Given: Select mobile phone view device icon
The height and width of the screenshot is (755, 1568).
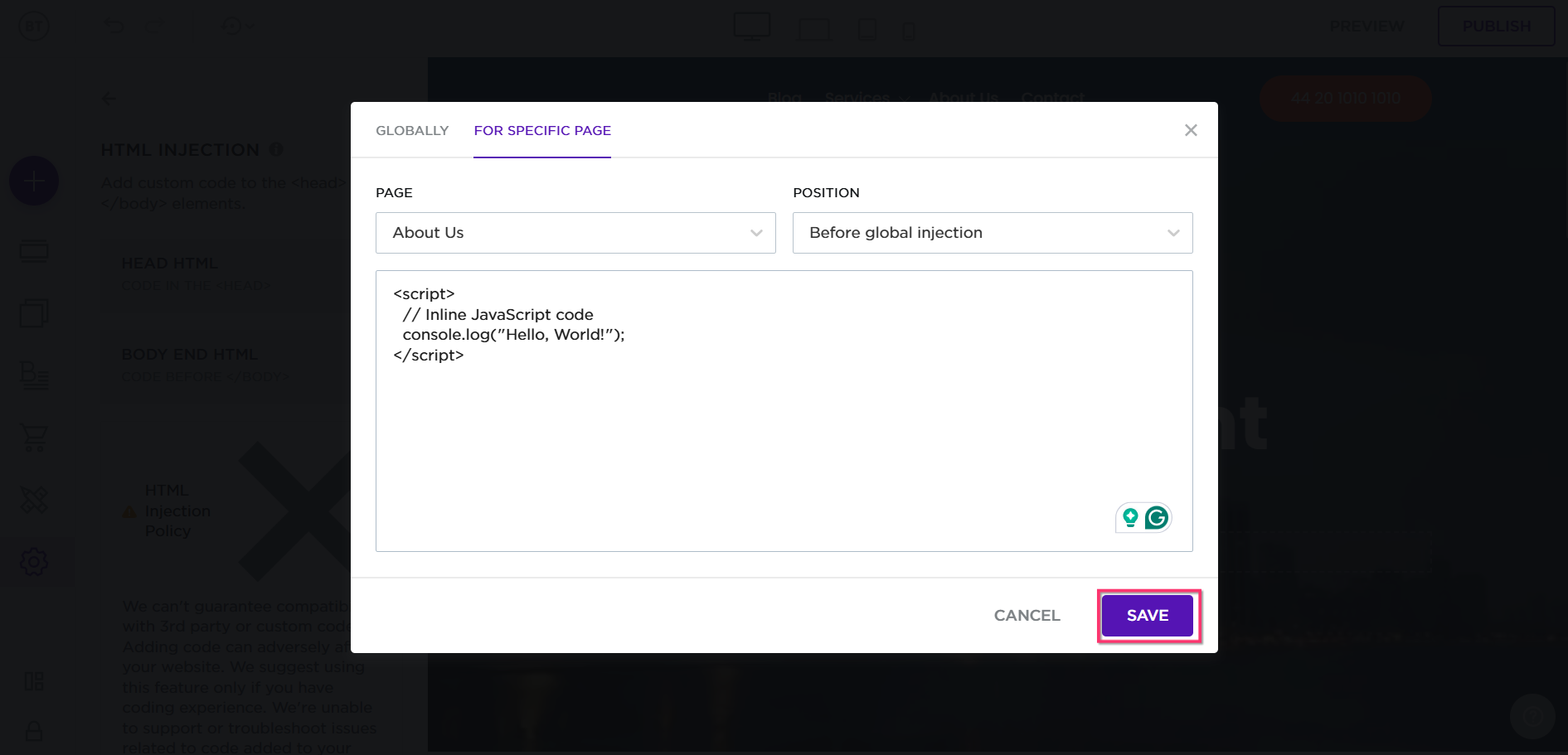Looking at the screenshot, I should [909, 31].
